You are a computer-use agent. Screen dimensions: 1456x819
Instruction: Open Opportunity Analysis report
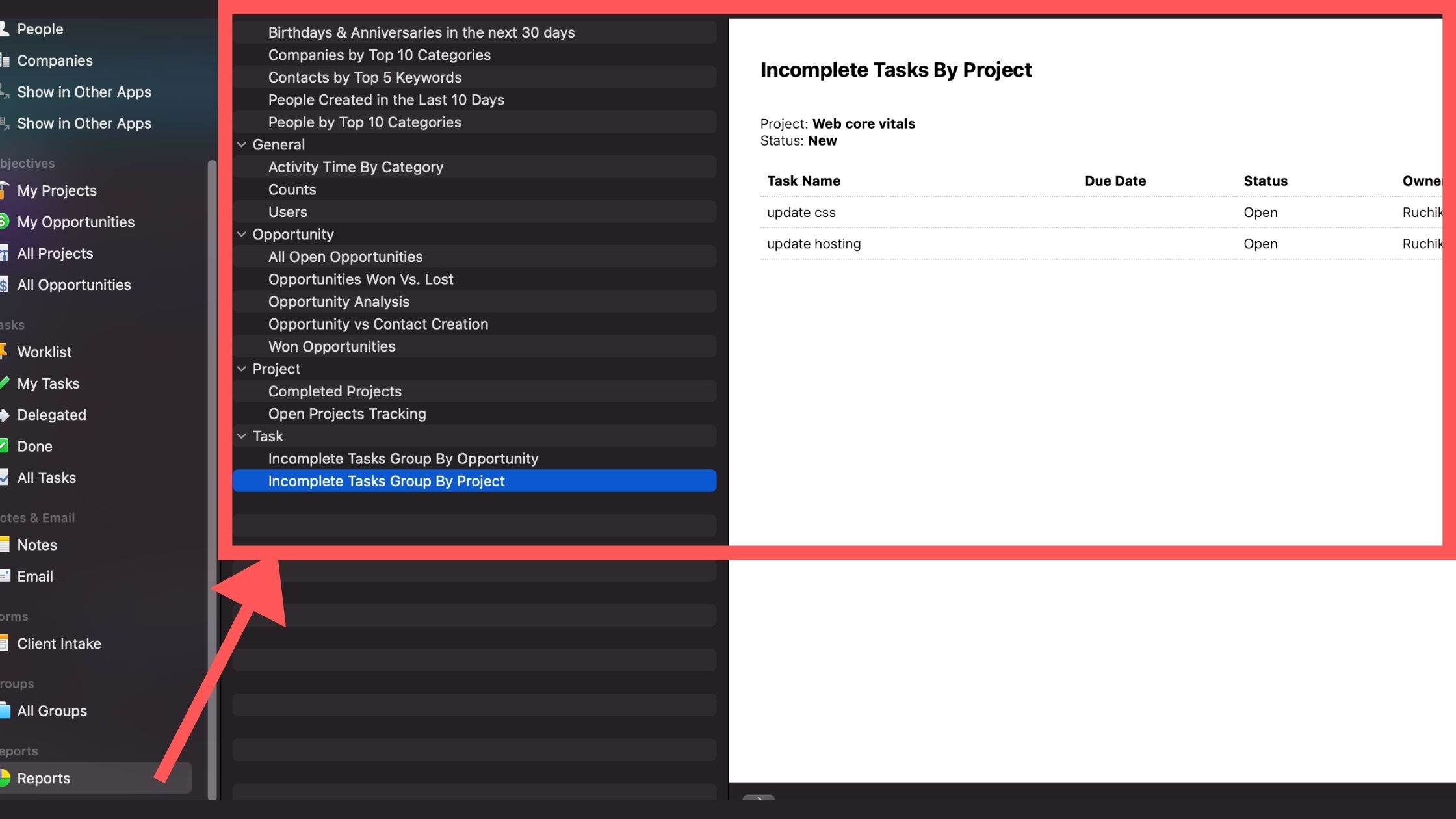tap(474, 302)
